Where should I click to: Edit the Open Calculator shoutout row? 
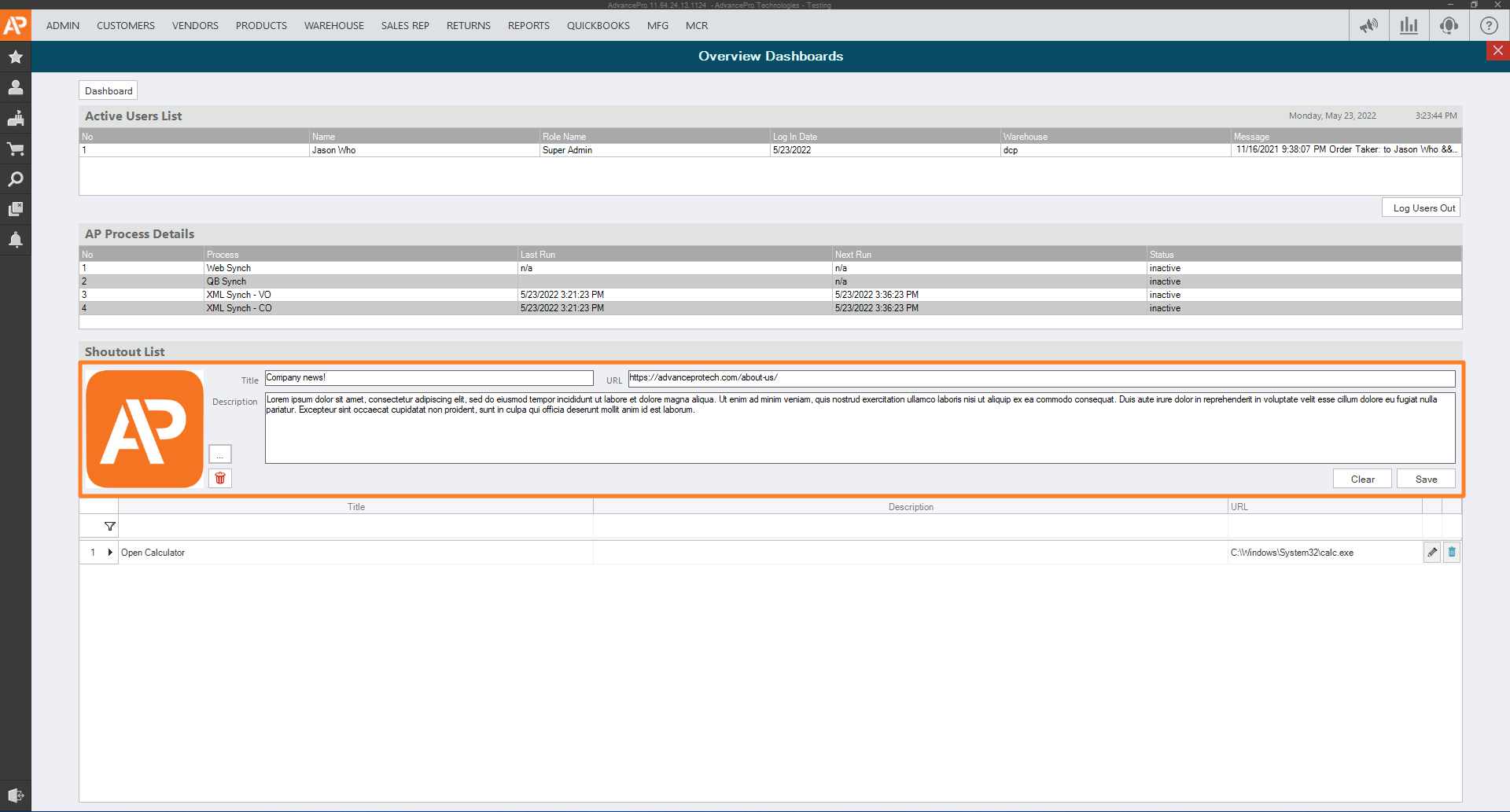1432,553
